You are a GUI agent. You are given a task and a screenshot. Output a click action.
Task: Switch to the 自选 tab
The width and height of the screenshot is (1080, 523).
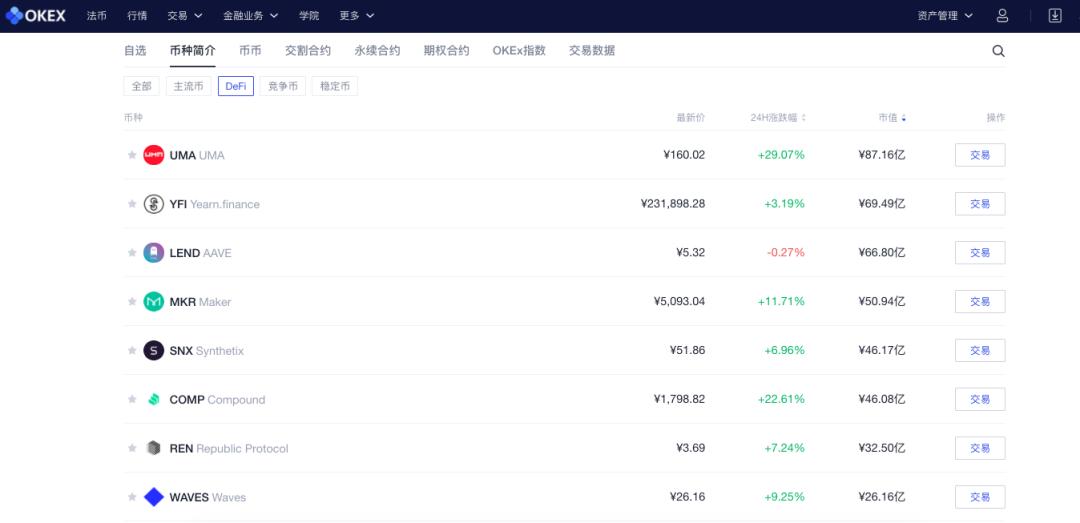[135, 50]
